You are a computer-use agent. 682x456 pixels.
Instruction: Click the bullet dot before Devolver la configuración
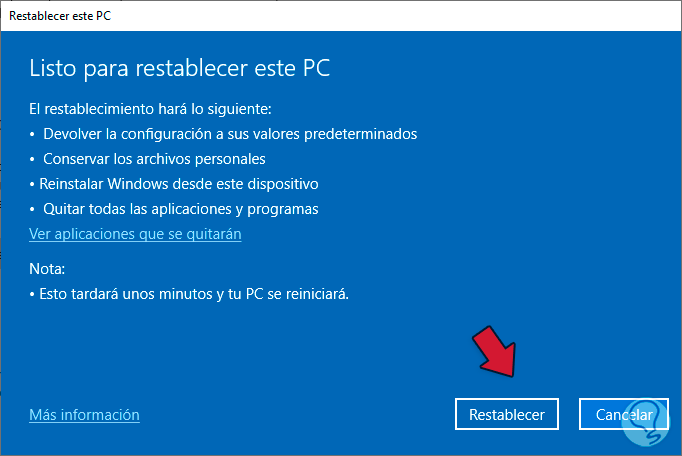pos(32,134)
